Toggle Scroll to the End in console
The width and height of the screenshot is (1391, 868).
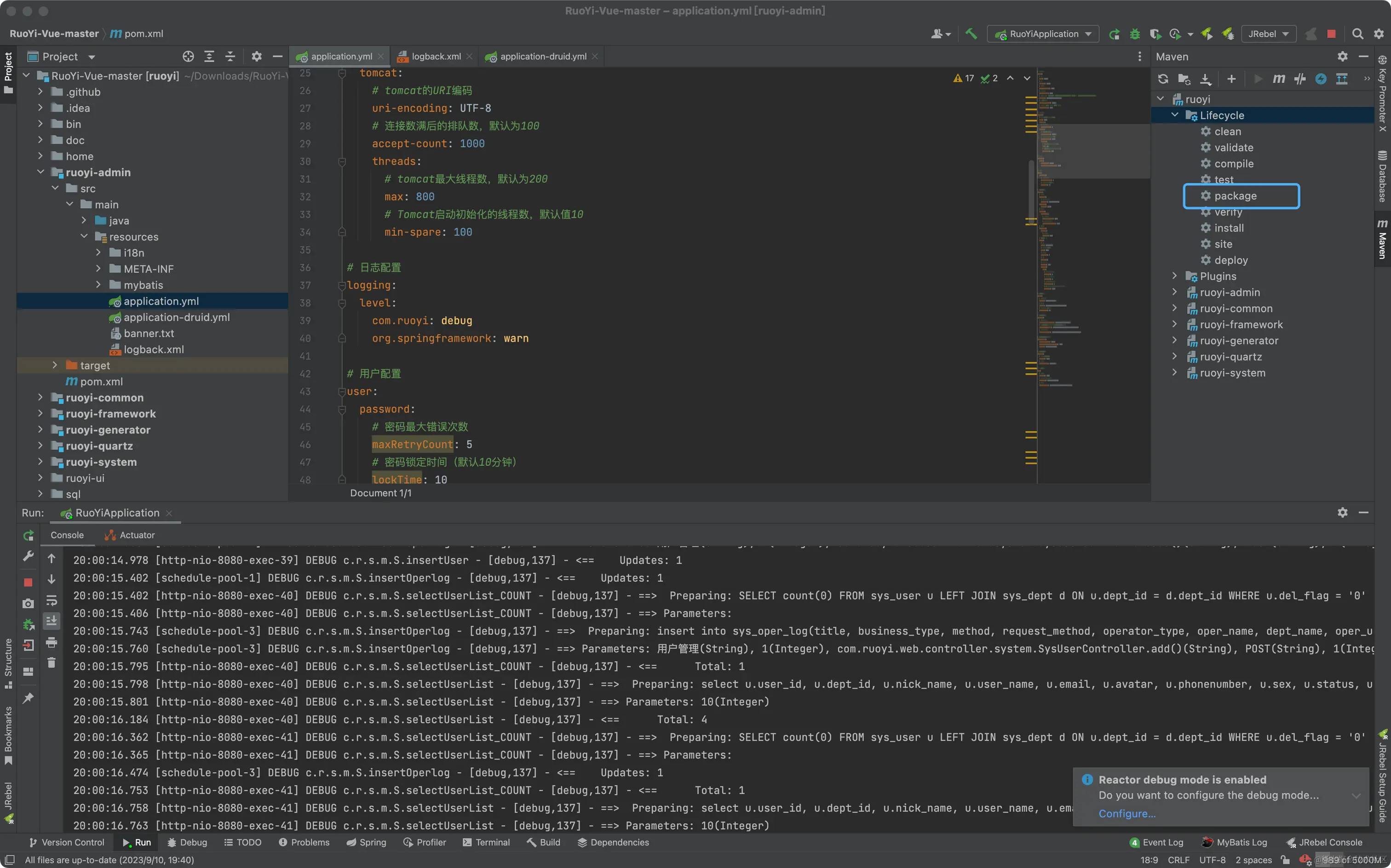pyautogui.click(x=51, y=621)
